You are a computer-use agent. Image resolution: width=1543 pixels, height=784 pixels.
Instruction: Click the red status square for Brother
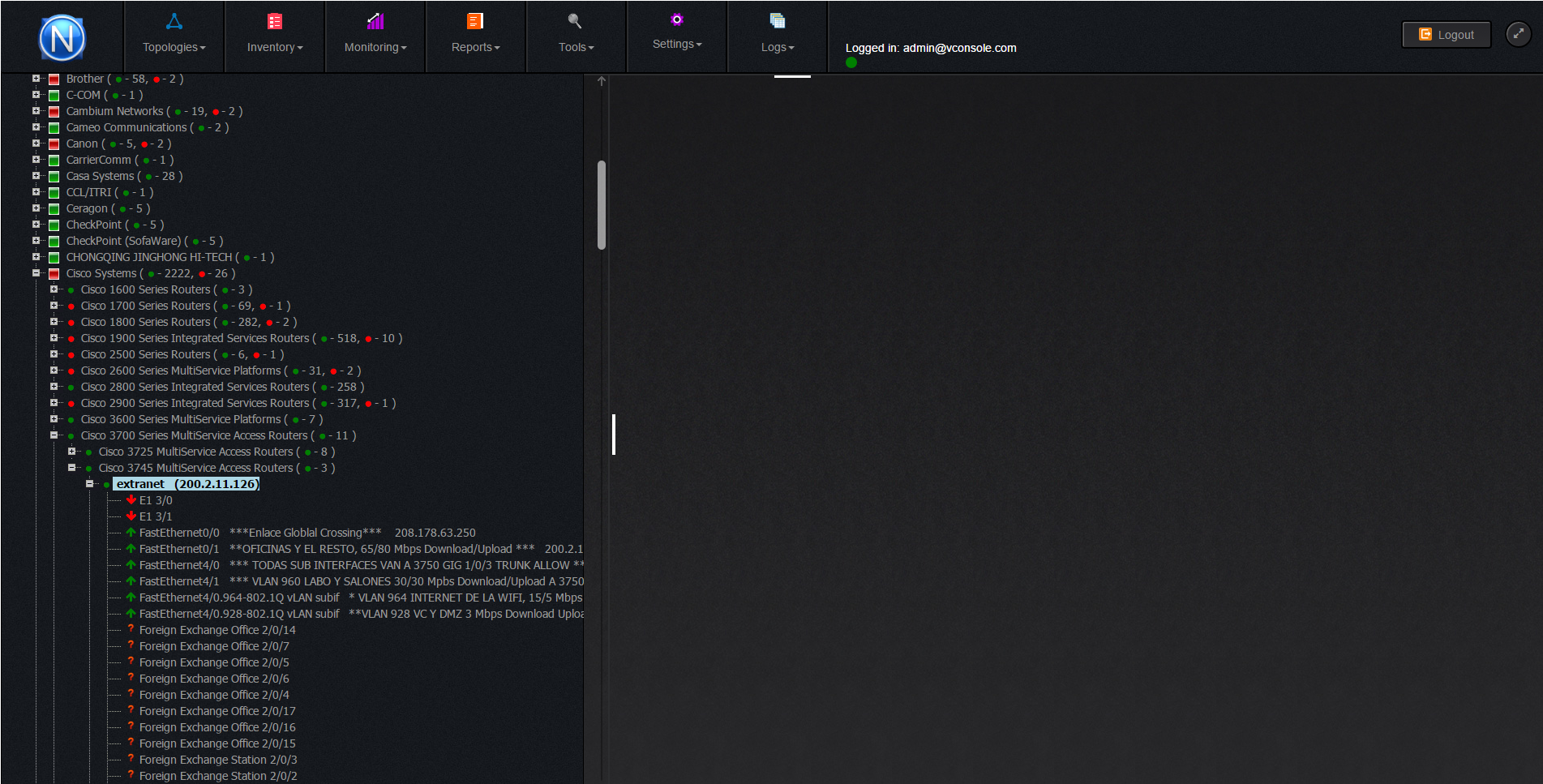(54, 79)
